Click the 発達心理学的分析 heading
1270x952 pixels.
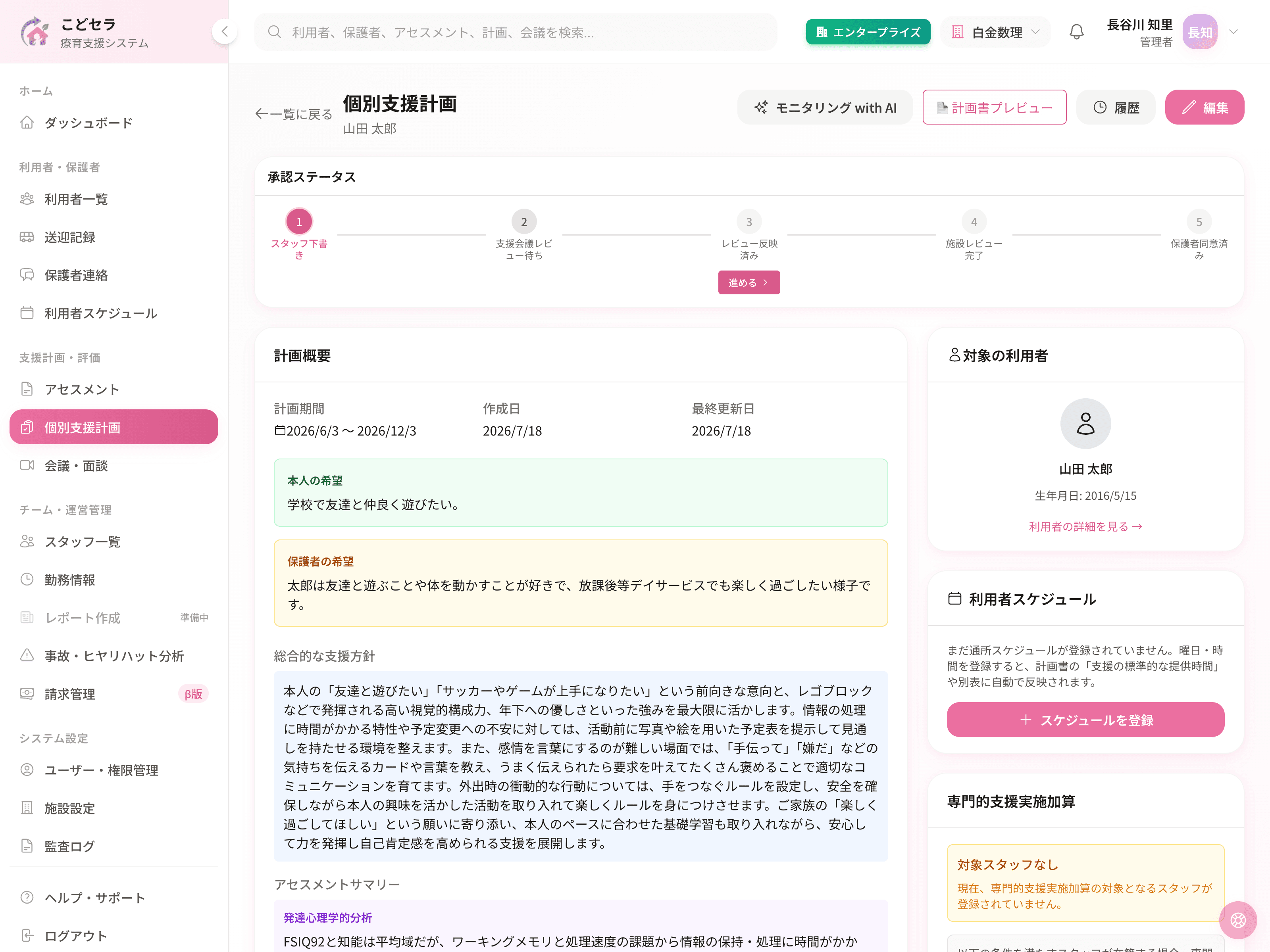click(x=327, y=917)
